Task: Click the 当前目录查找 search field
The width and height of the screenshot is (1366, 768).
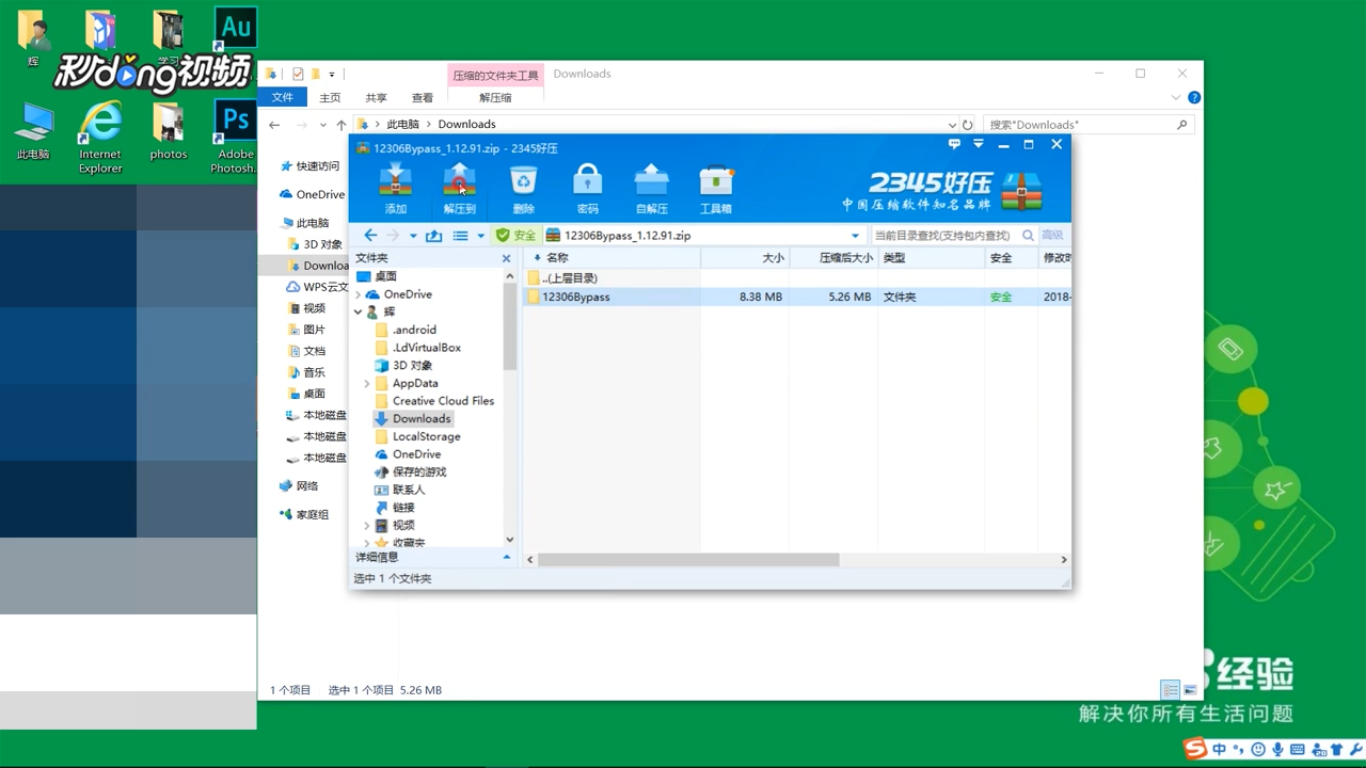Action: [944, 235]
